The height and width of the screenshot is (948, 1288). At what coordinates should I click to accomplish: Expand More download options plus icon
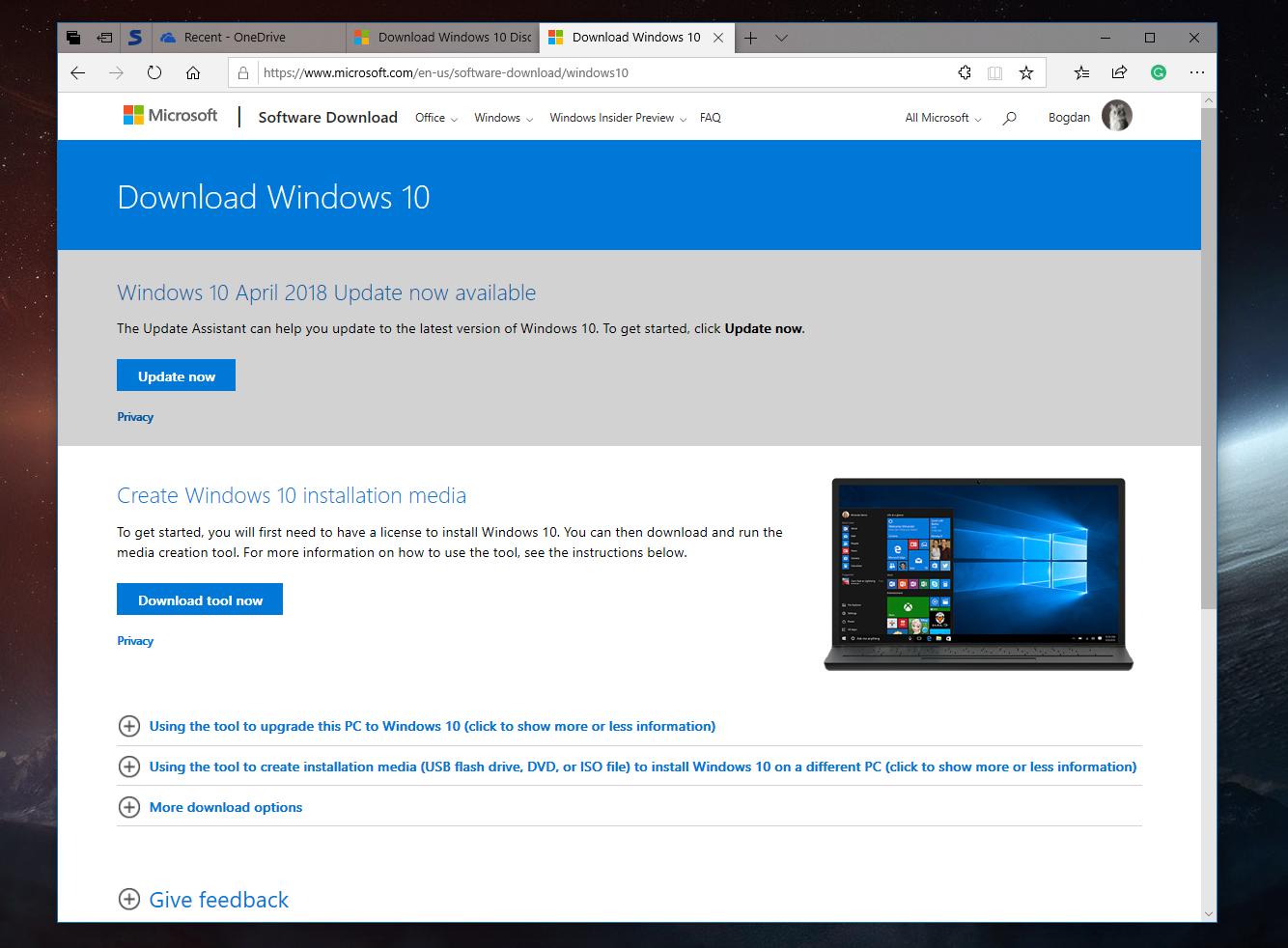(128, 807)
